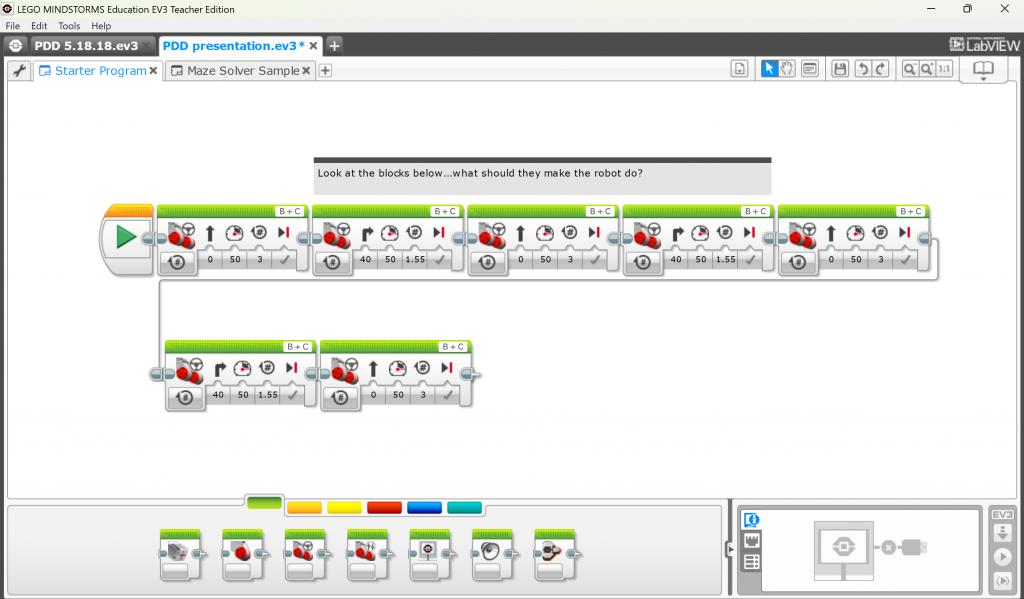
Task: Open mode selector of second Move Steering block
Action: [332, 263]
